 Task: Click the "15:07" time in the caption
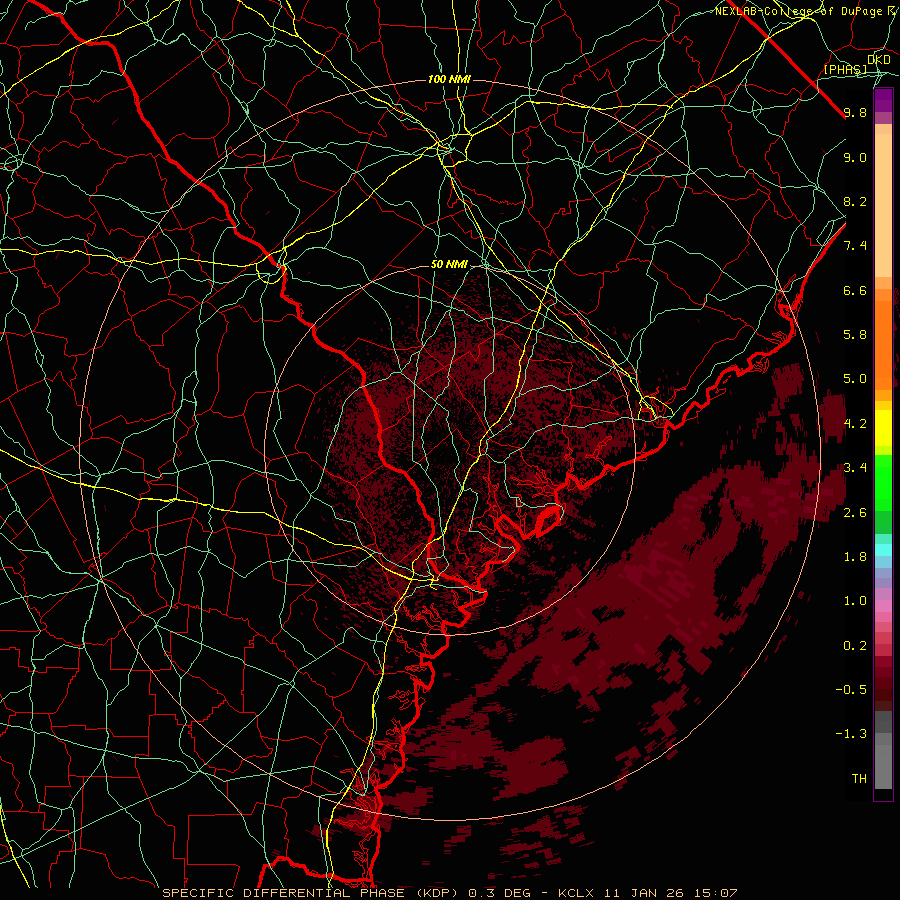(x=715, y=893)
